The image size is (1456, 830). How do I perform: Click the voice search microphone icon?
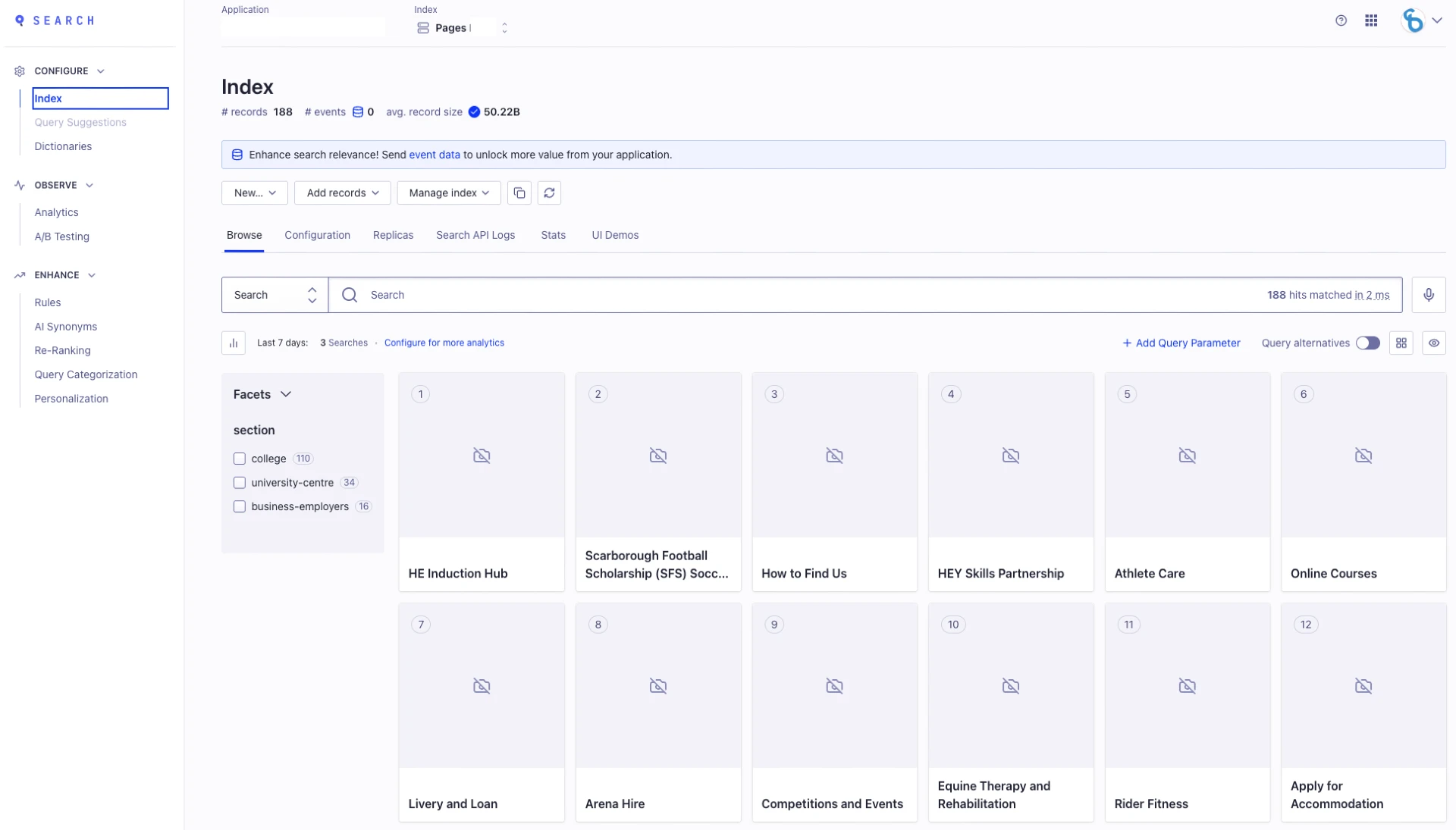(x=1429, y=295)
